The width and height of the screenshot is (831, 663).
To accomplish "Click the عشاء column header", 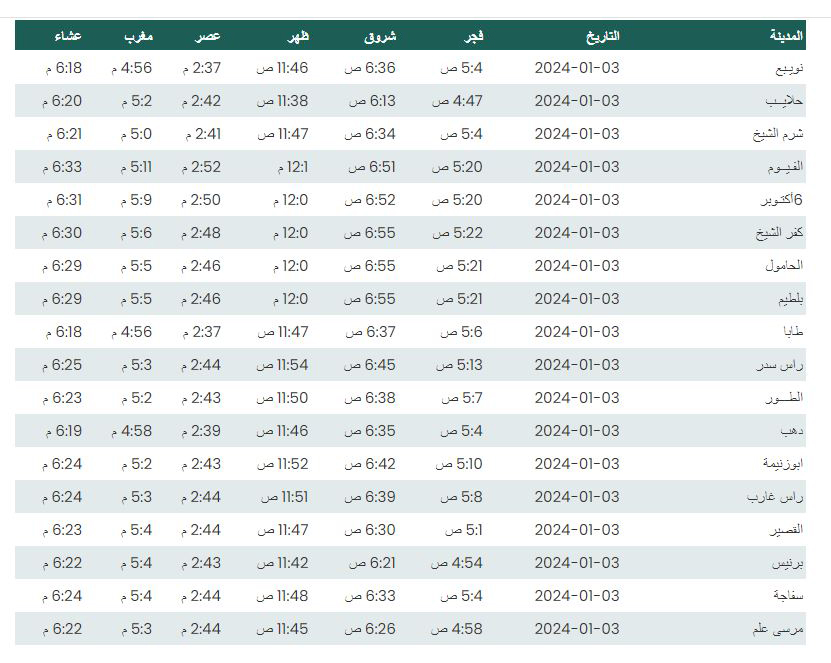I will click(68, 36).
